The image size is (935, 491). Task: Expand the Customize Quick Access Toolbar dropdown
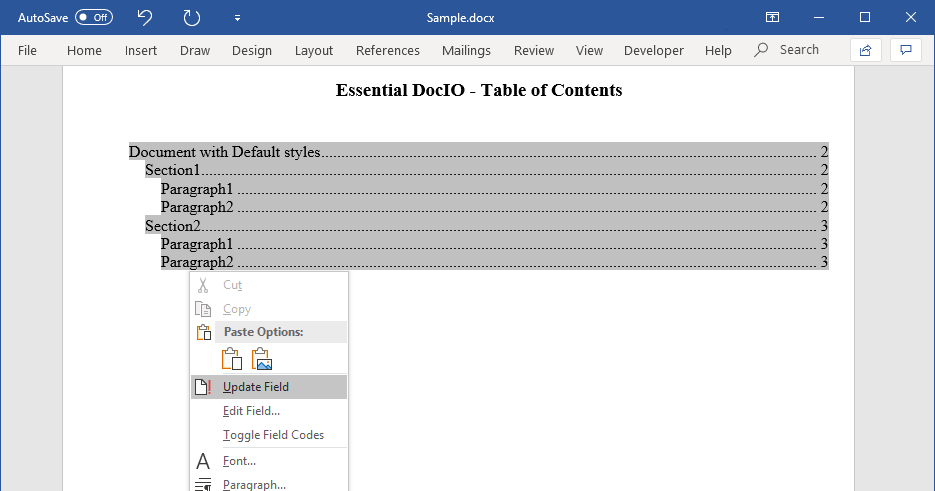pyautogui.click(x=237, y=18)
